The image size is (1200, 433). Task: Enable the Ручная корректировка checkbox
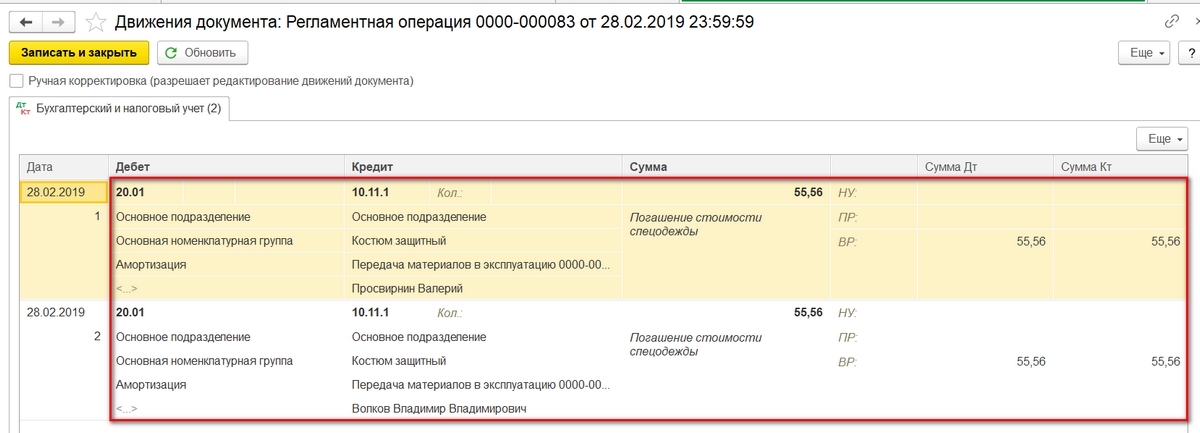(x=16, y=81)
